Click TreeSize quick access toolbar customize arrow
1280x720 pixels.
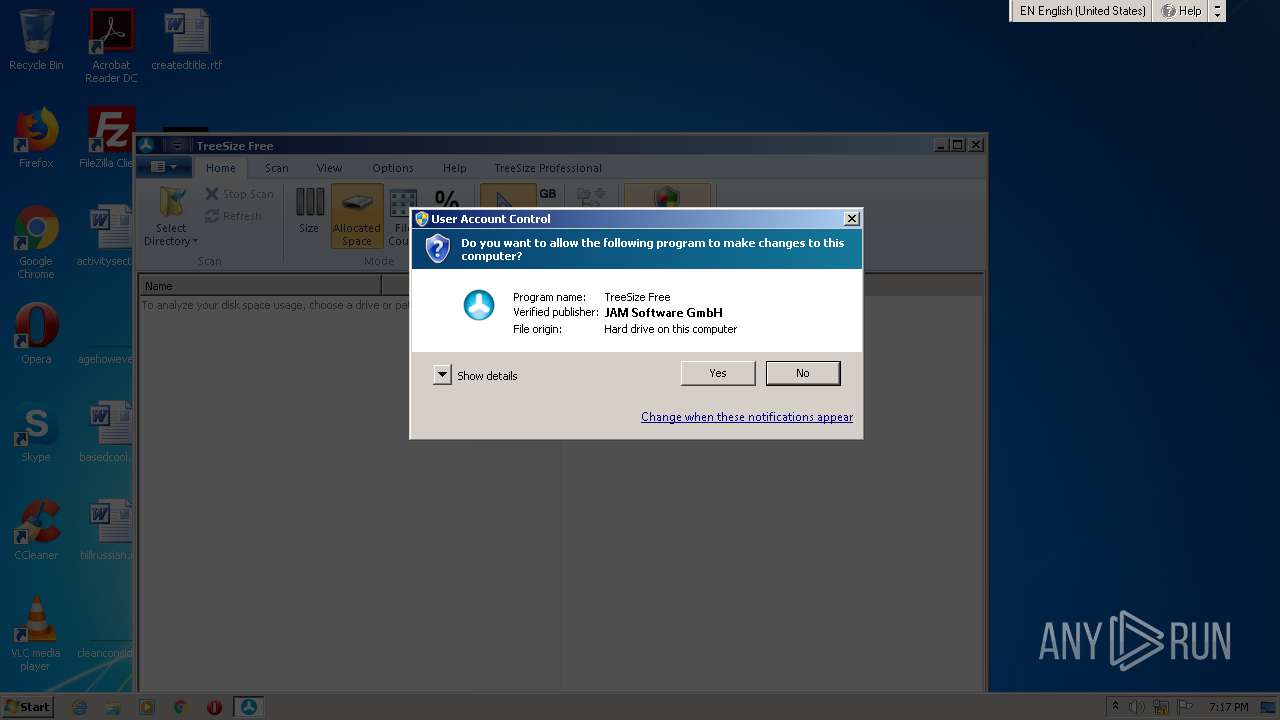[x=178, y=146]
